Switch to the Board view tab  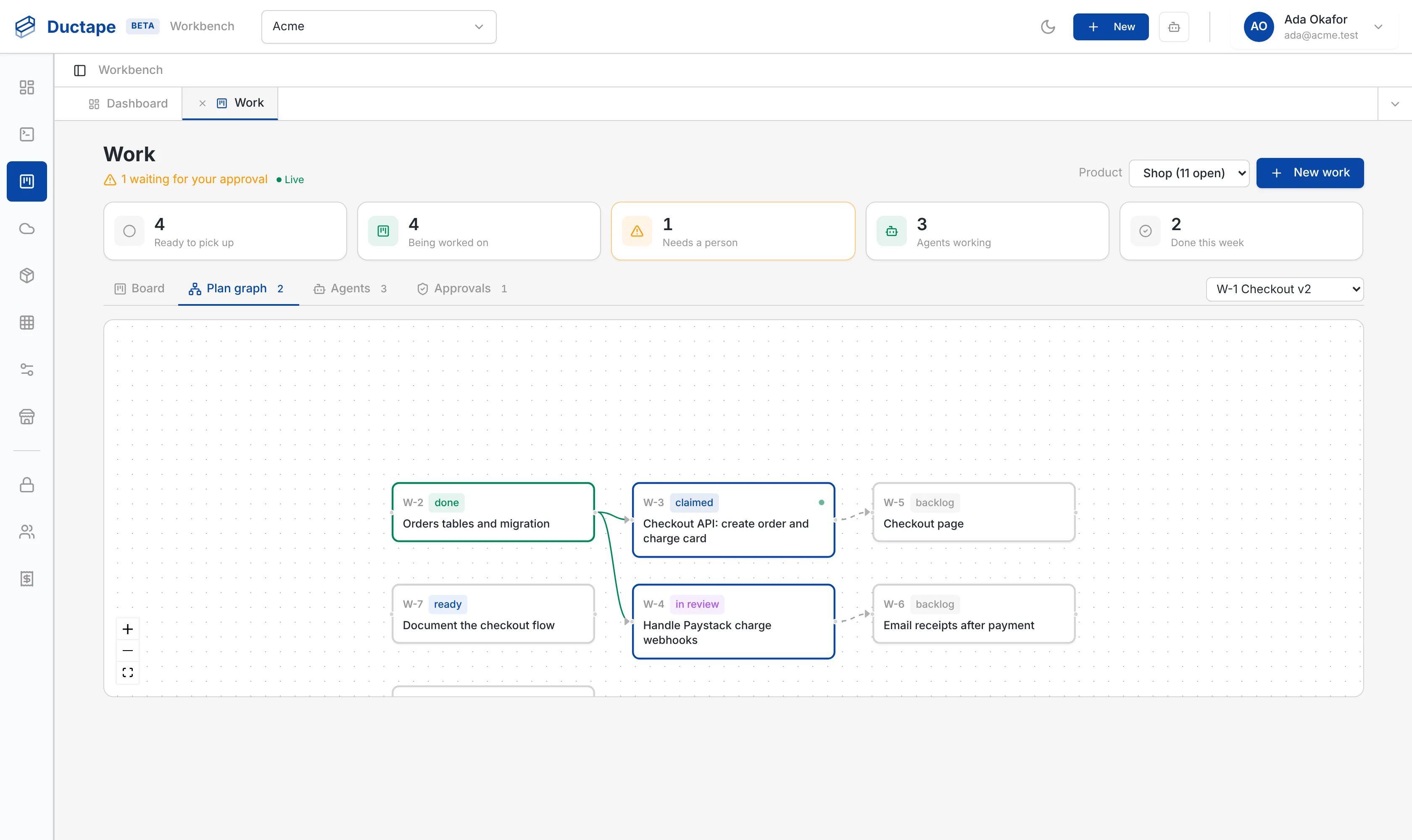(x=140, y=289)
